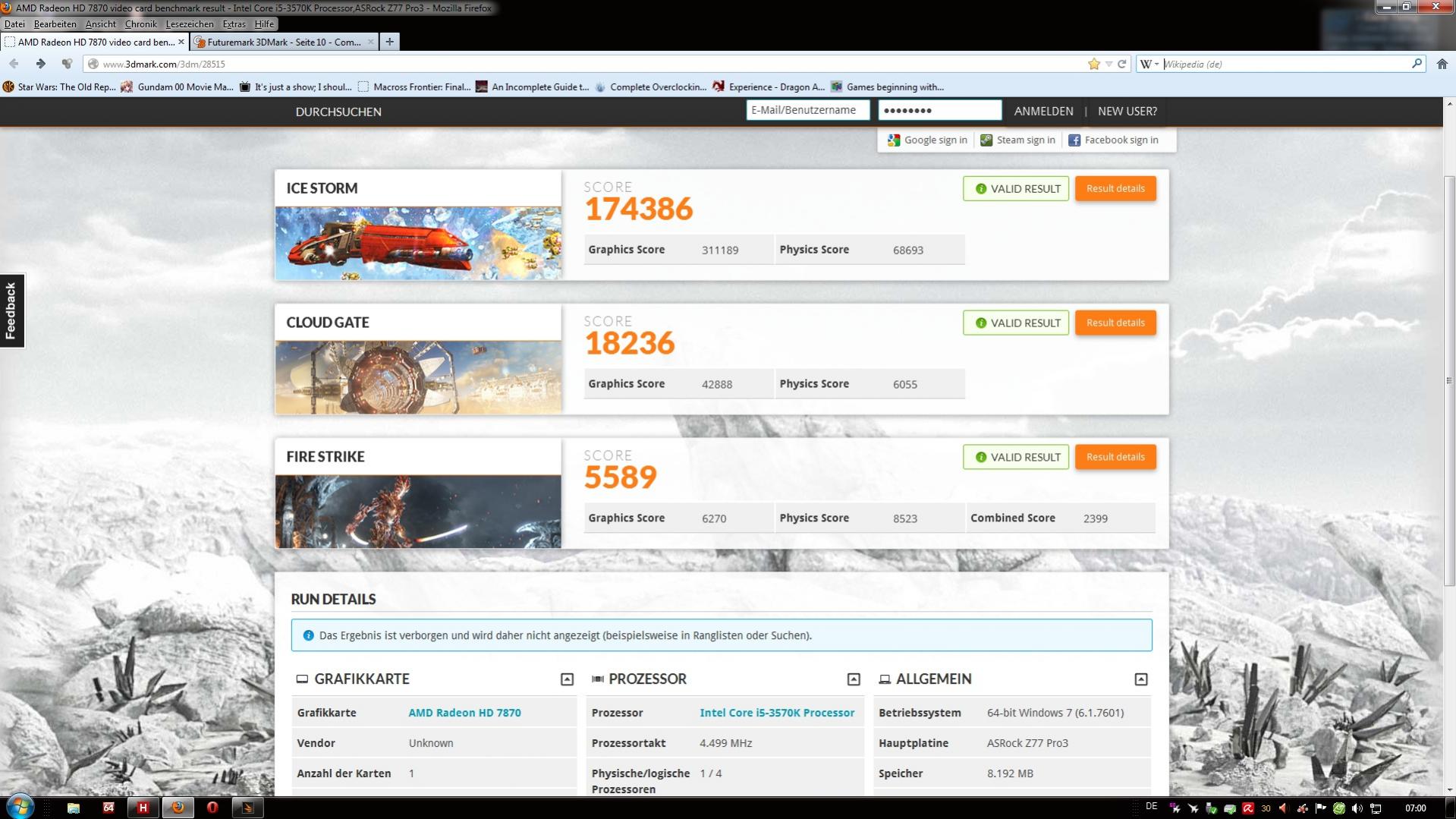Click the Fire Strike thumbnail image

(x=418, y=512)
